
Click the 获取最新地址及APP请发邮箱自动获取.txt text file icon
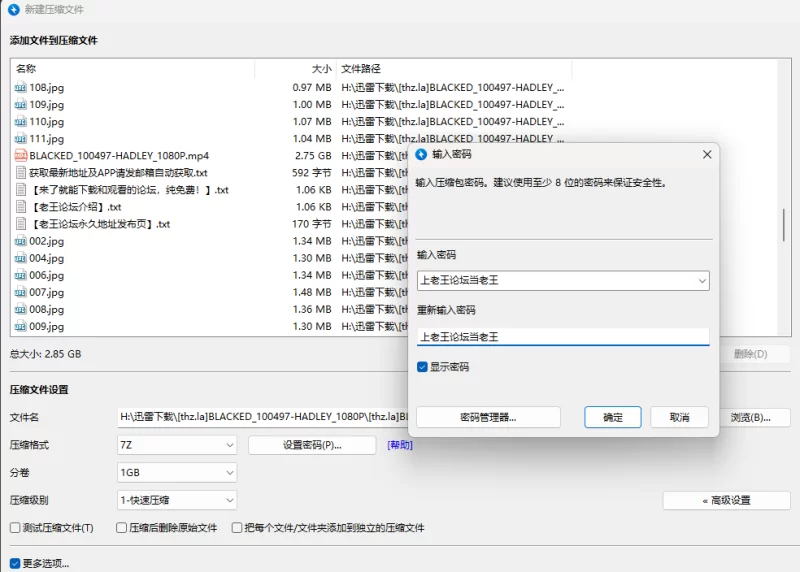click(x=20, y=173)
